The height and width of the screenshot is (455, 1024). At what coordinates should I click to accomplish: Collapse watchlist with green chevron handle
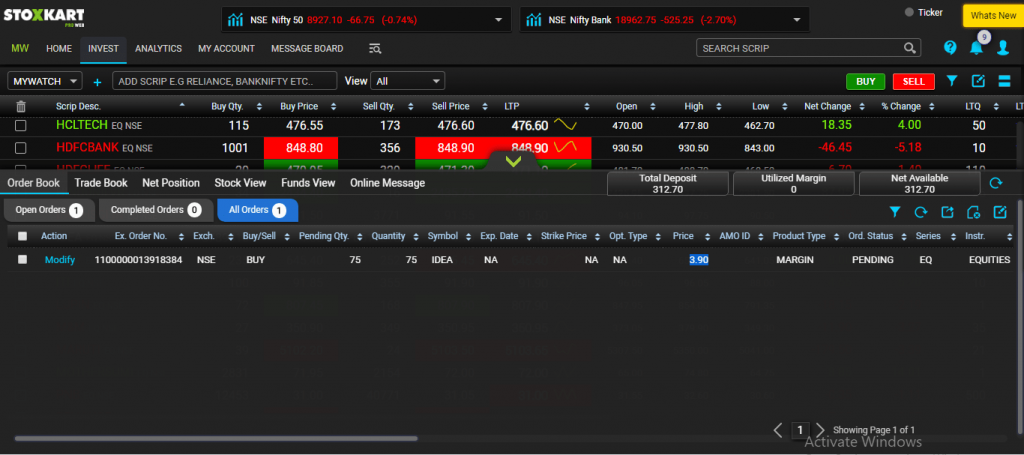513,161
